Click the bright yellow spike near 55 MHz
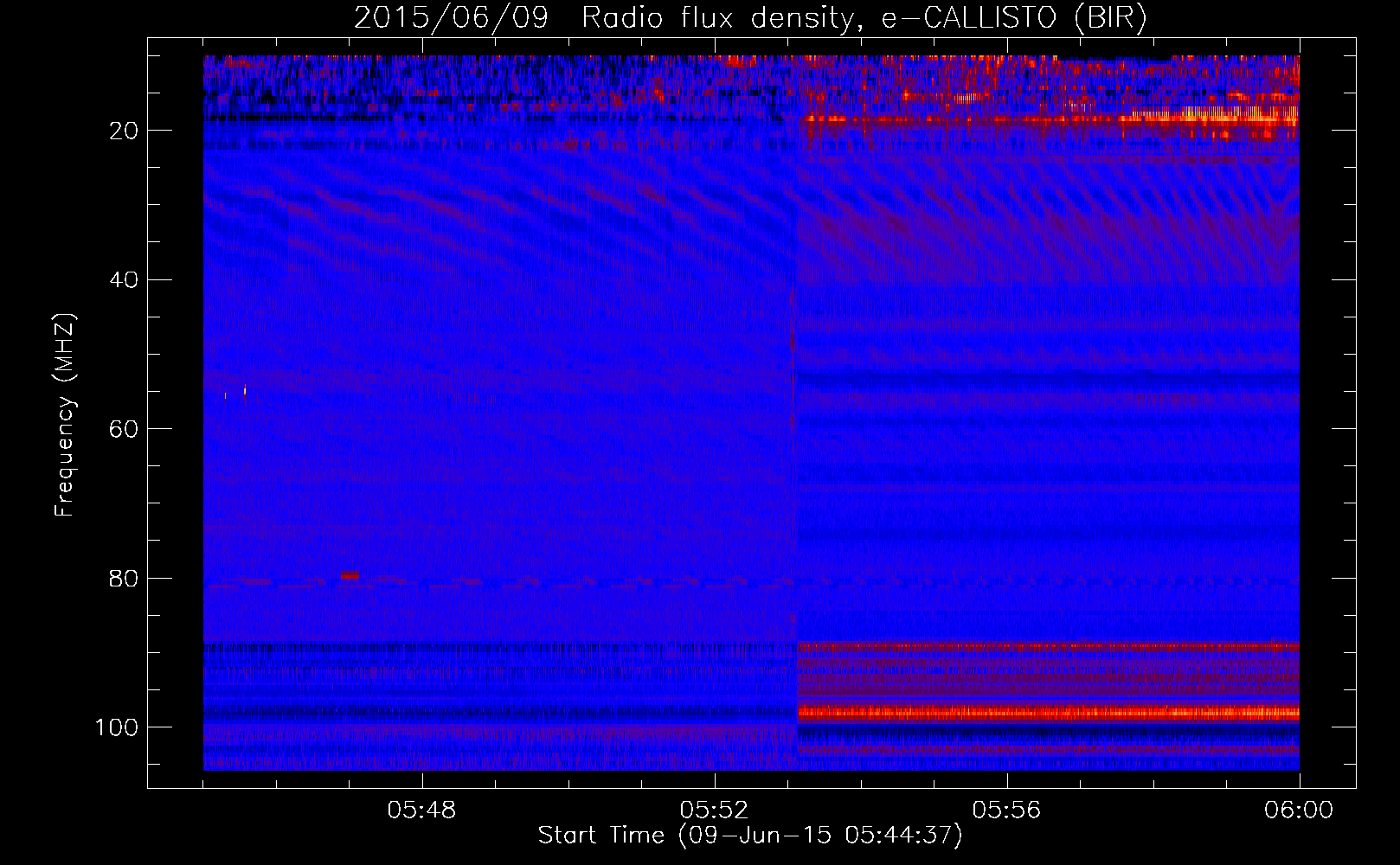1400x865 pixels. pos(245,391)
